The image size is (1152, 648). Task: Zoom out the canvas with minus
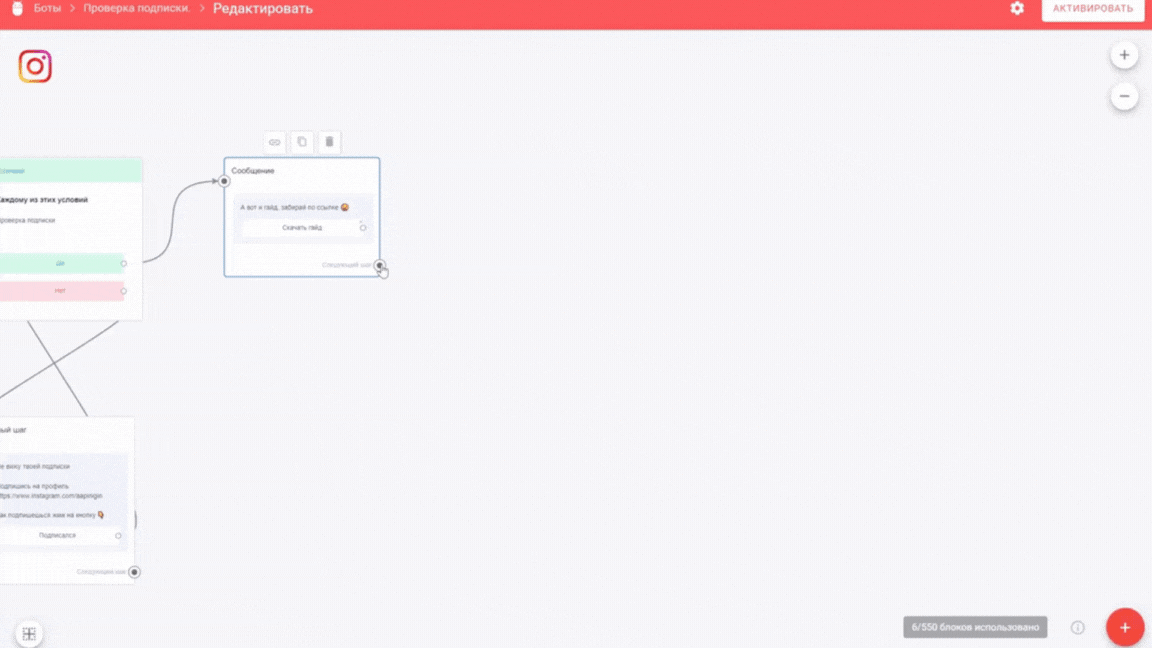[x=1124, y=96]
